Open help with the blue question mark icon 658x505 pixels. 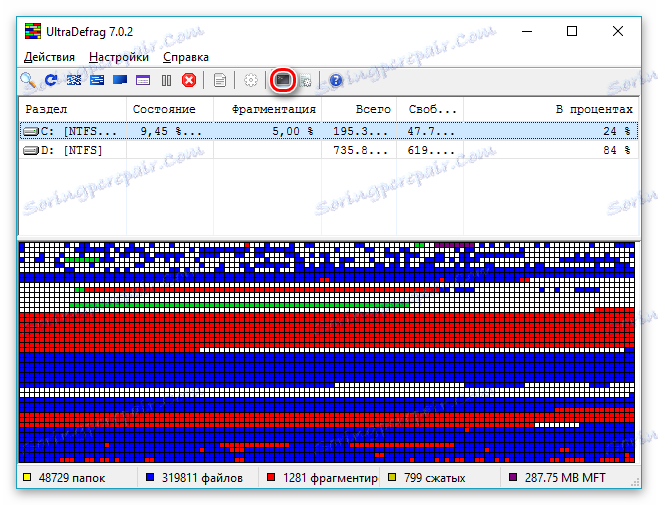[336, 80]
